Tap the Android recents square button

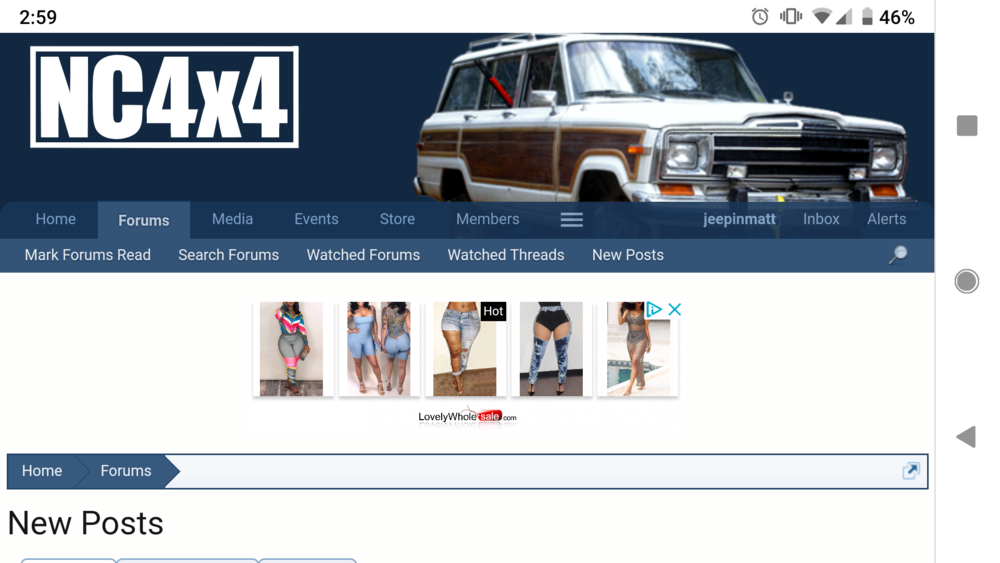967,126
